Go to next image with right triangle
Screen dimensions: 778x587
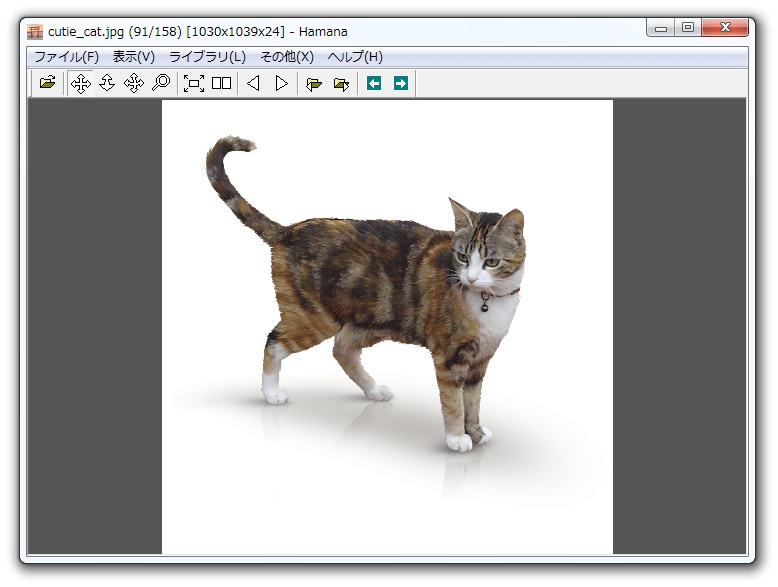(281, 83)
